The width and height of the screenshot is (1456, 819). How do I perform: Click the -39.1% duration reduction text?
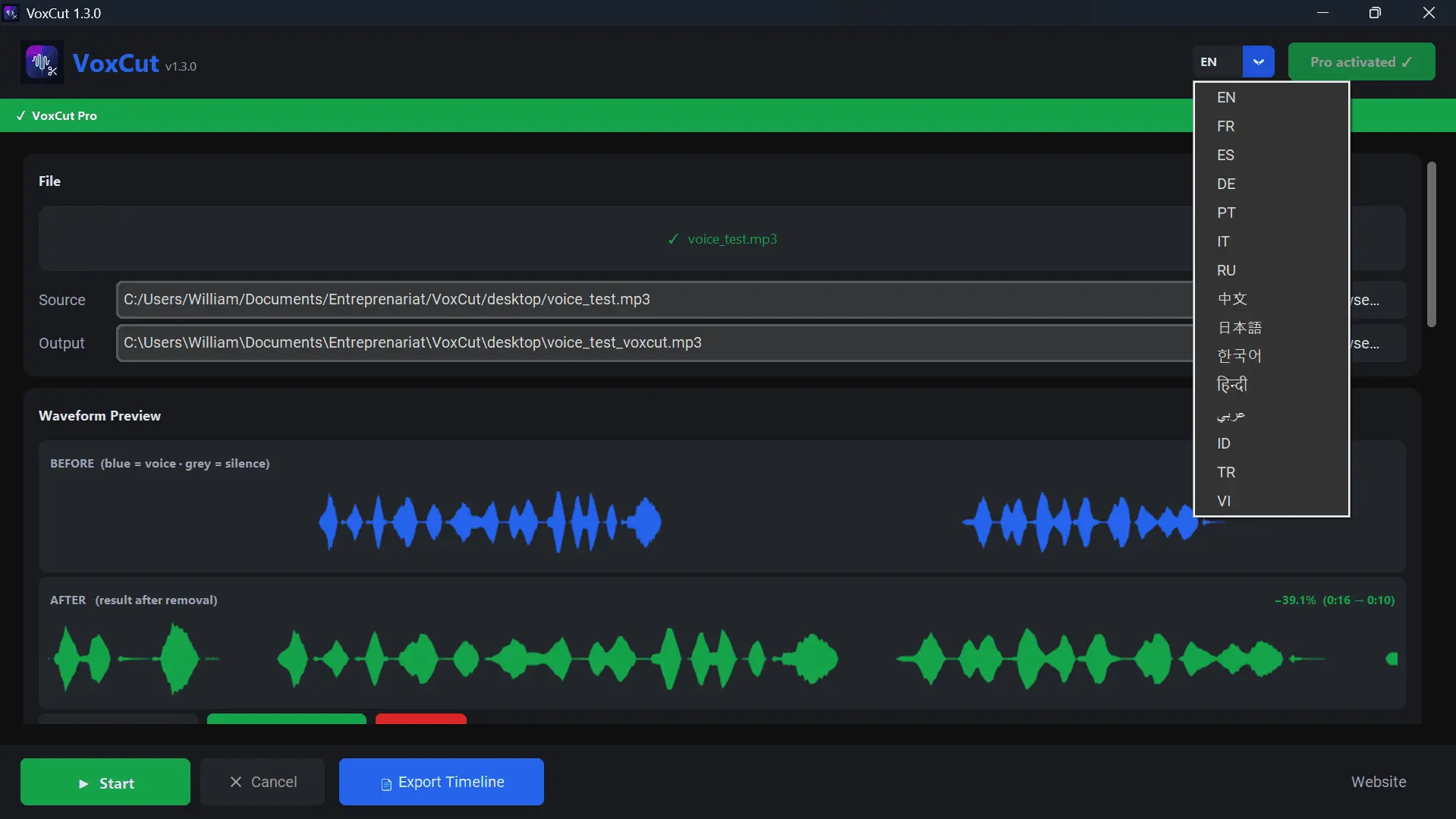click(1335, 600)
